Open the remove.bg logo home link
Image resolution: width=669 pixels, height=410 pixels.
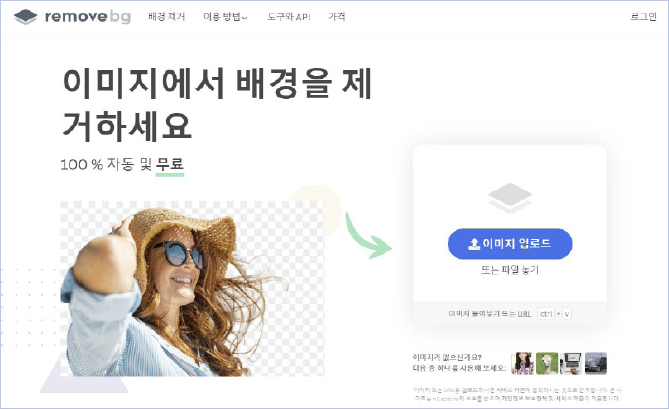(x=73, y=17)
